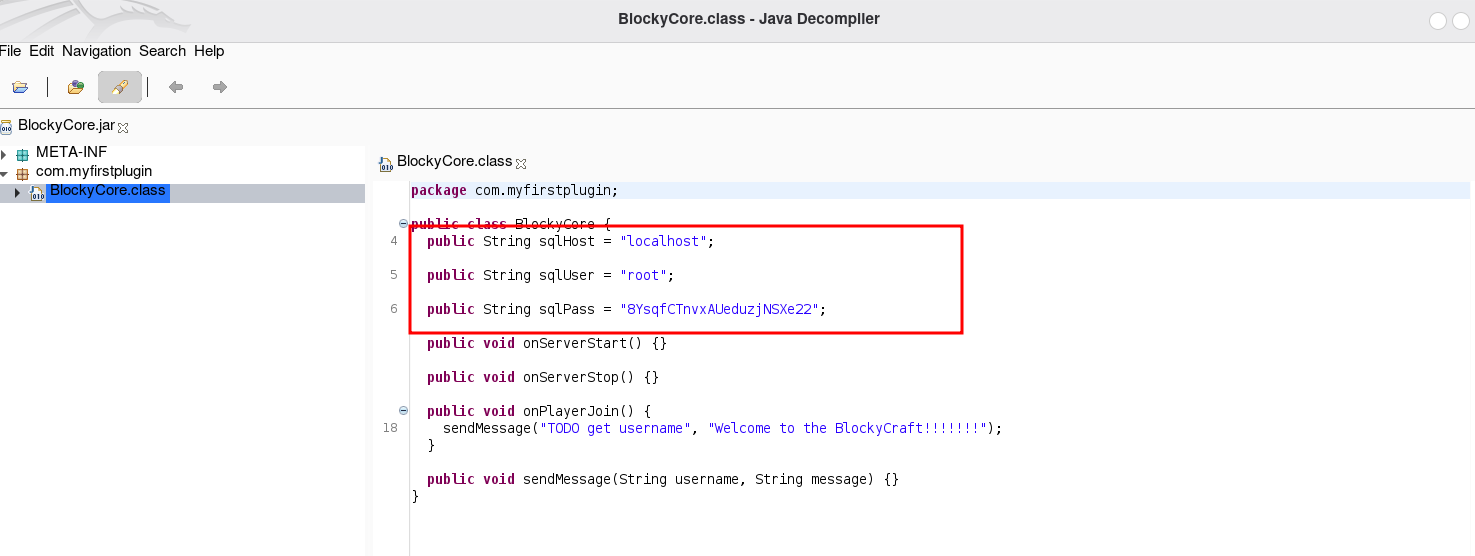Open the Navigation menu
Screen dimensions: 1475x556
96,51
